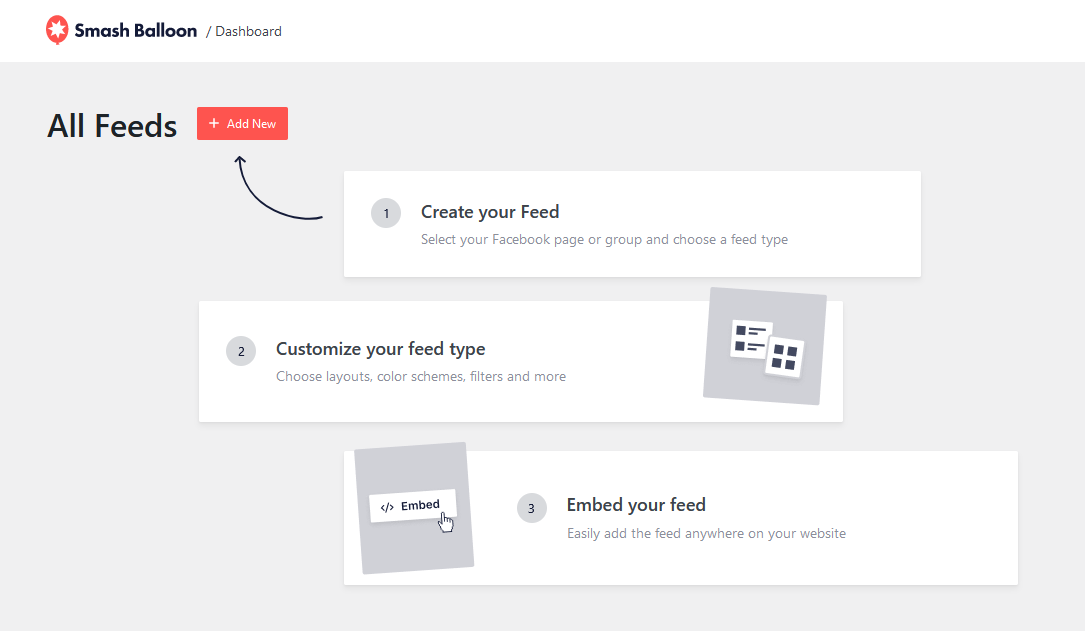This screenshot has height=631, width=1085.
Task: Click the Smash Balloon logo icon
Action: 58,30
